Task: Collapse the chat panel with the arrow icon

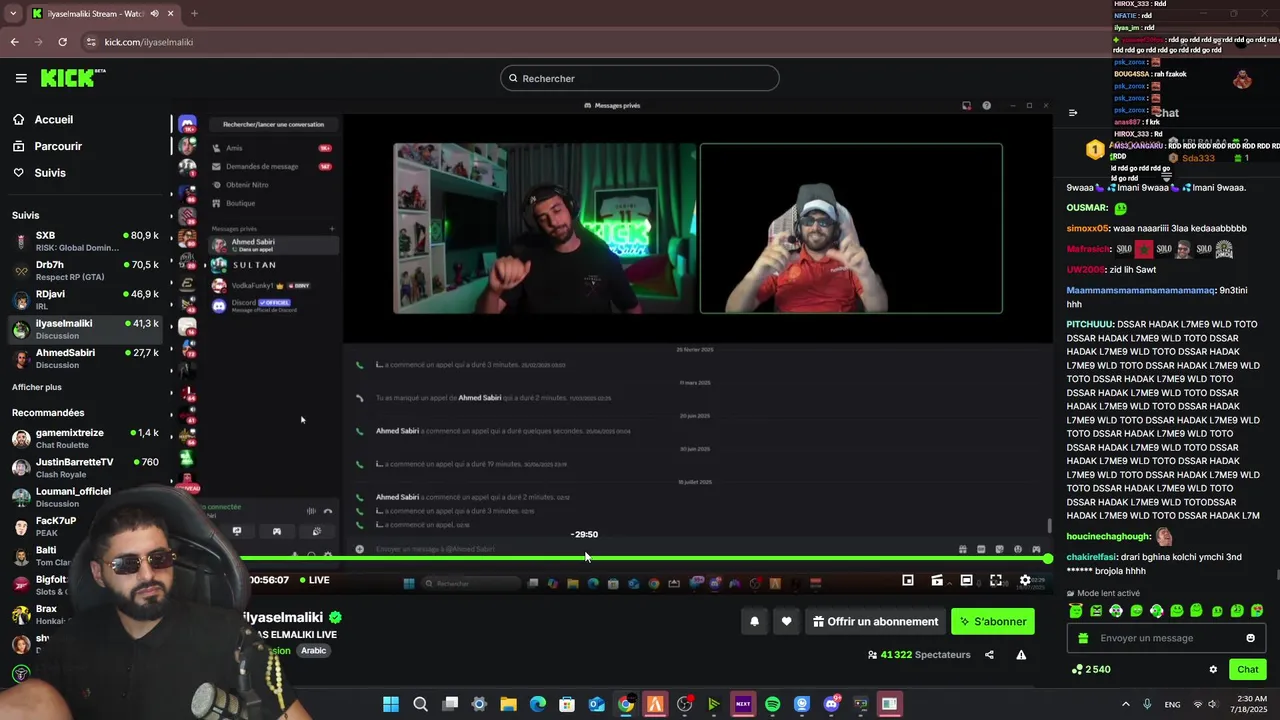Action: click(x=1073, y=113)
